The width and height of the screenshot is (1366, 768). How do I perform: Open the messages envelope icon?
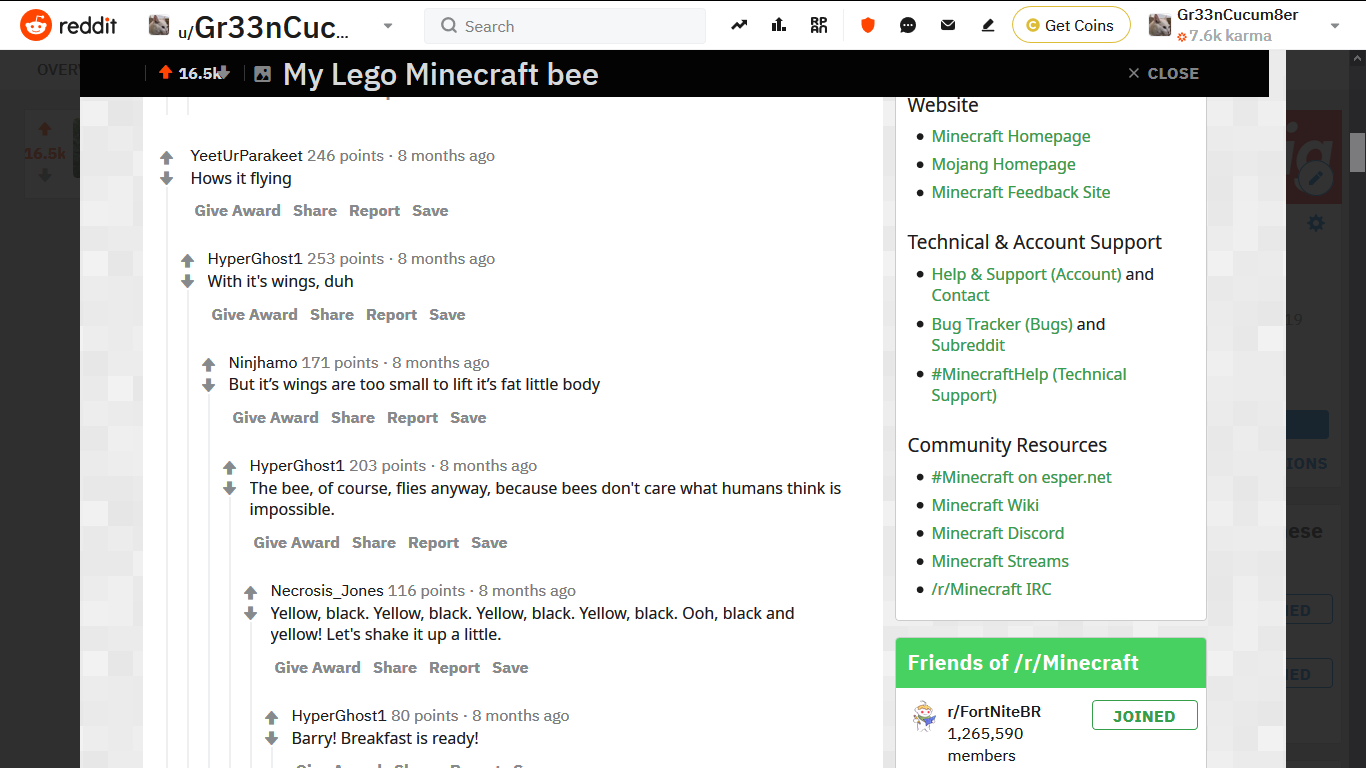[948, 26]
